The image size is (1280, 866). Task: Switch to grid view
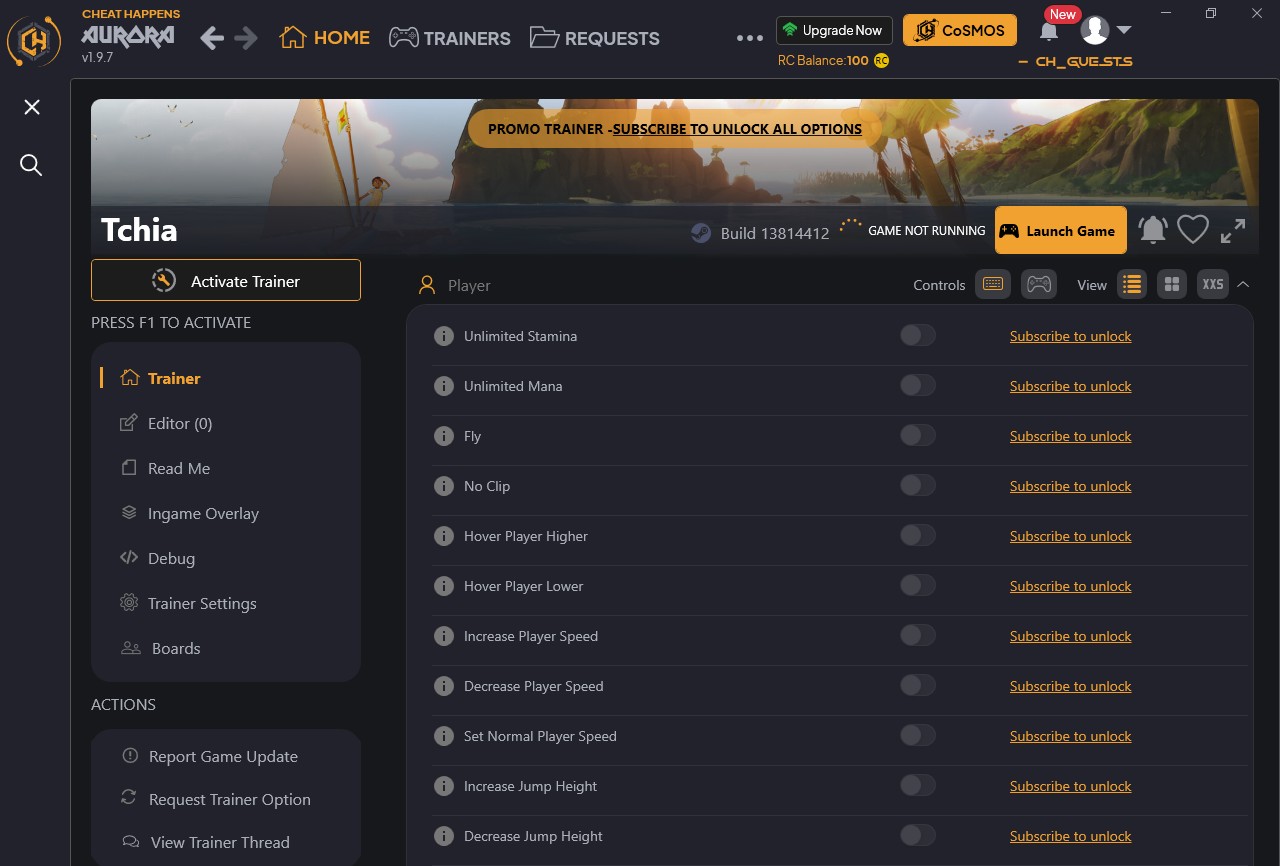[1172, 284]
